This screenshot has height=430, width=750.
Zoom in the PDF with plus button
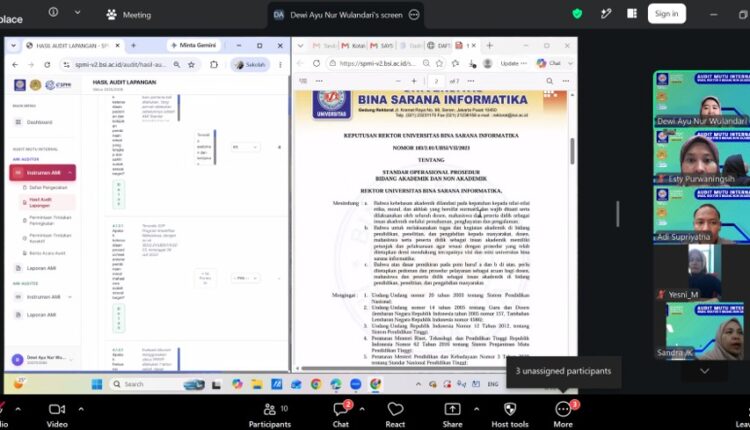414,81
